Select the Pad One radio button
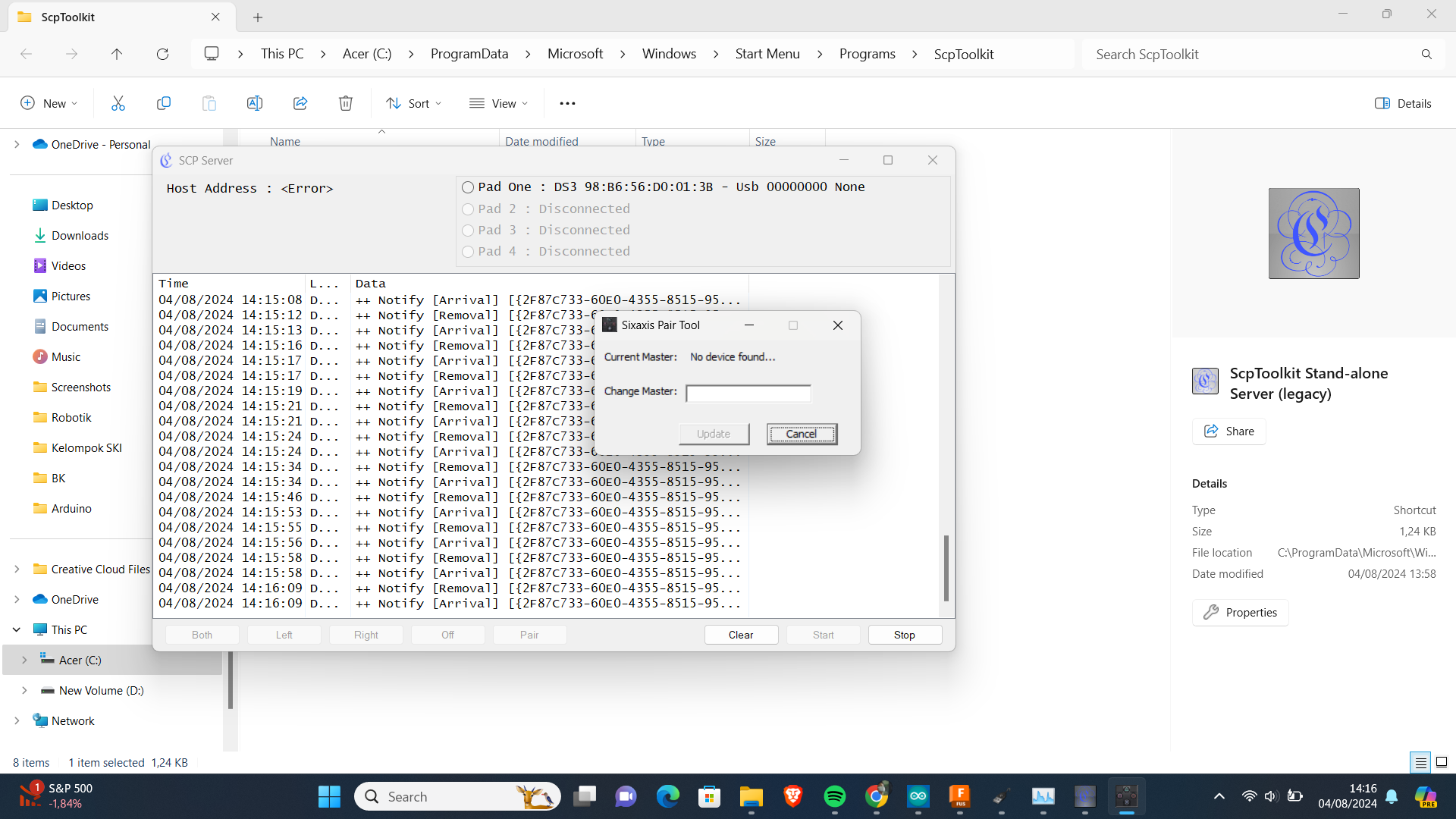The width and height of the screenshot is (1456, 819). click(468, 187)
